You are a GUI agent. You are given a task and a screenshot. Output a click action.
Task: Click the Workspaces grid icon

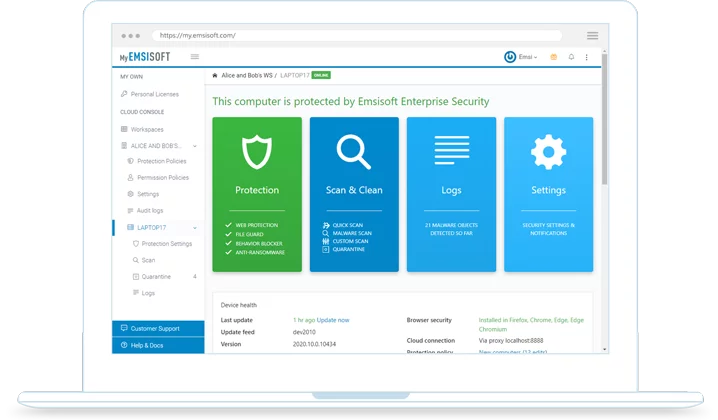(124, 129)
